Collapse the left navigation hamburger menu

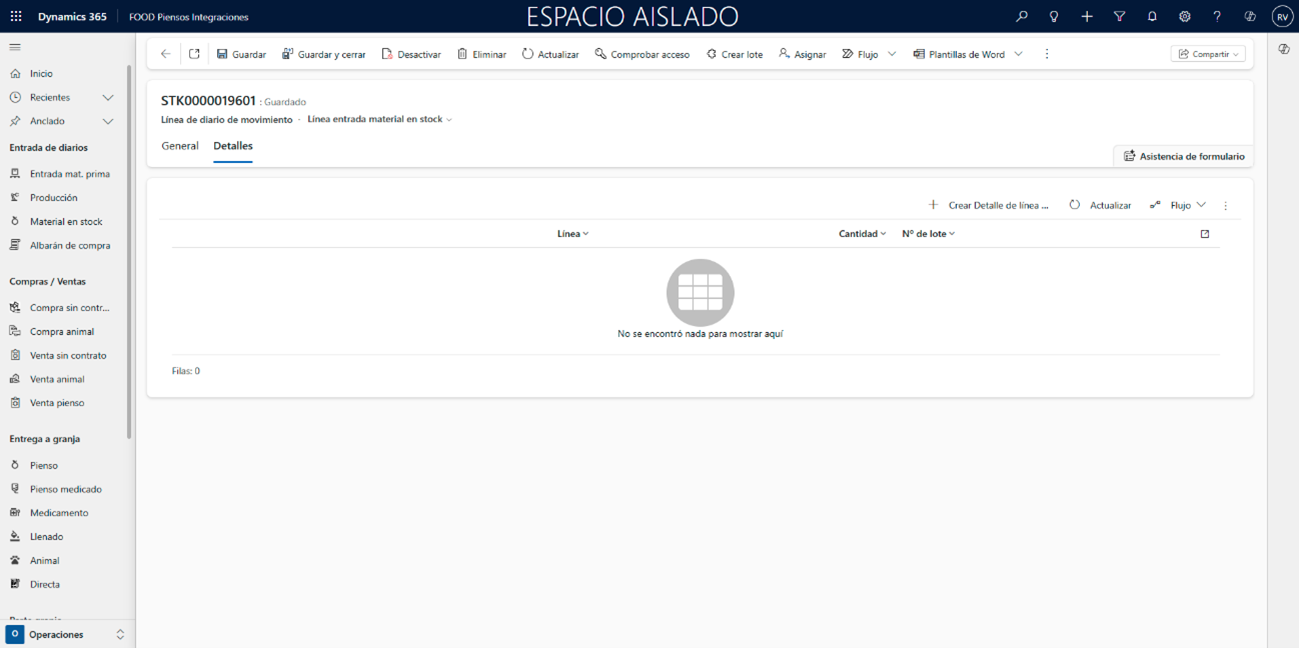15,47
